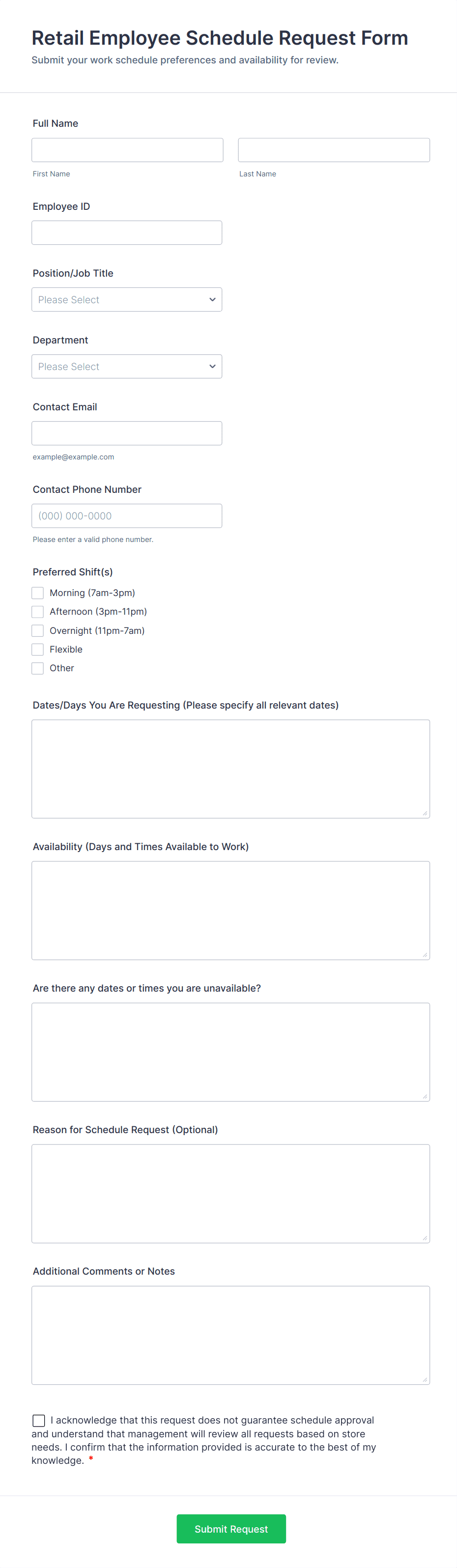
Task: Check the Morning (7am-3pm) shift box
Action: coord(38,593)
